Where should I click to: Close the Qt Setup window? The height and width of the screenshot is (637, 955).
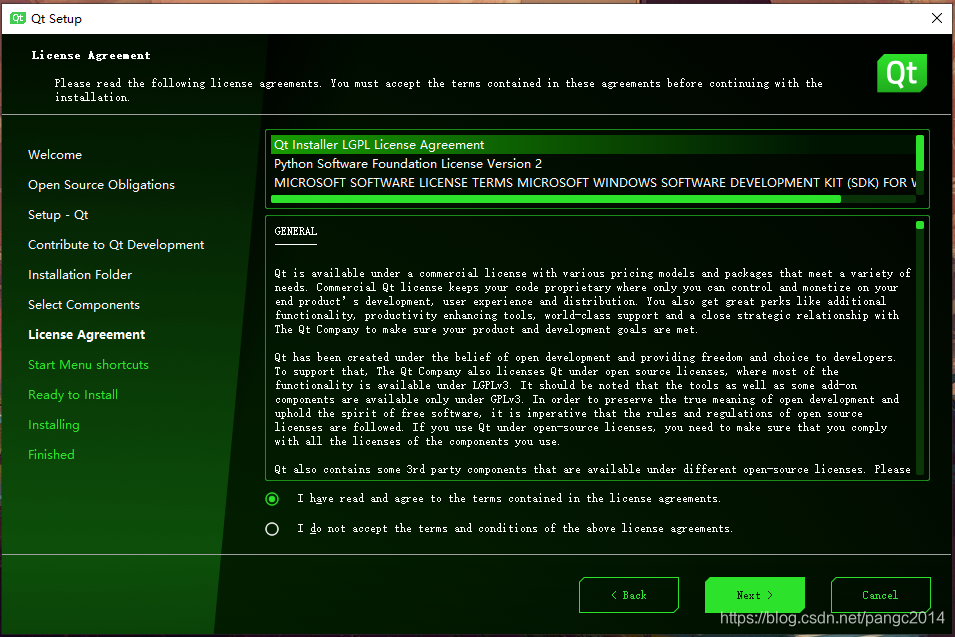click(937, 18)
